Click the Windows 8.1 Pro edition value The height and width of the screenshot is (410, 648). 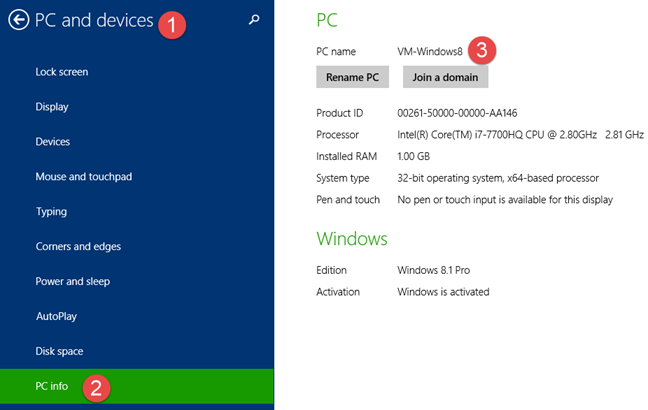434,270
